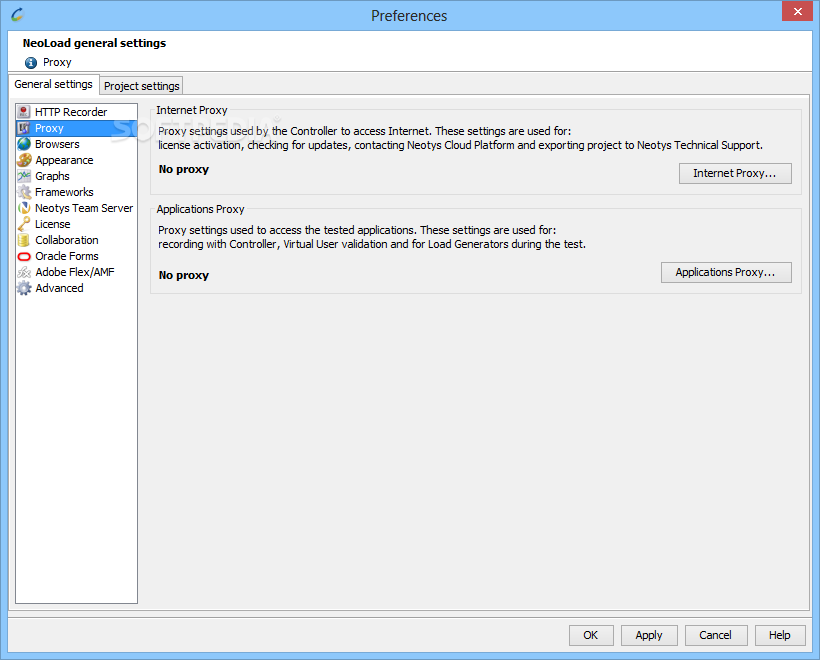Click the Appearance palette icon
Screen dimensions: 820x660
(24, 160)
